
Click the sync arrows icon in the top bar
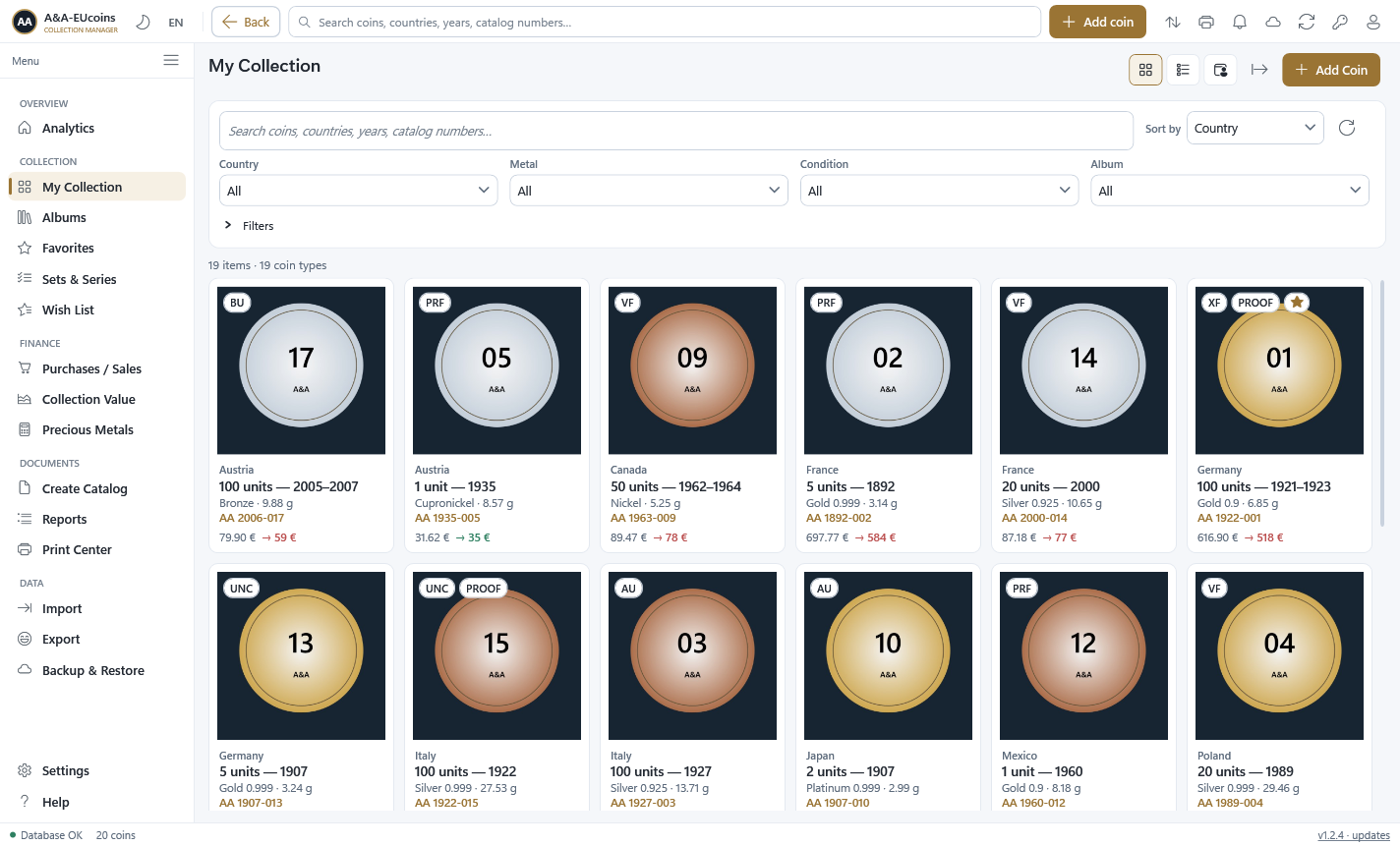pyautogui.click(x=1307, y=22)
